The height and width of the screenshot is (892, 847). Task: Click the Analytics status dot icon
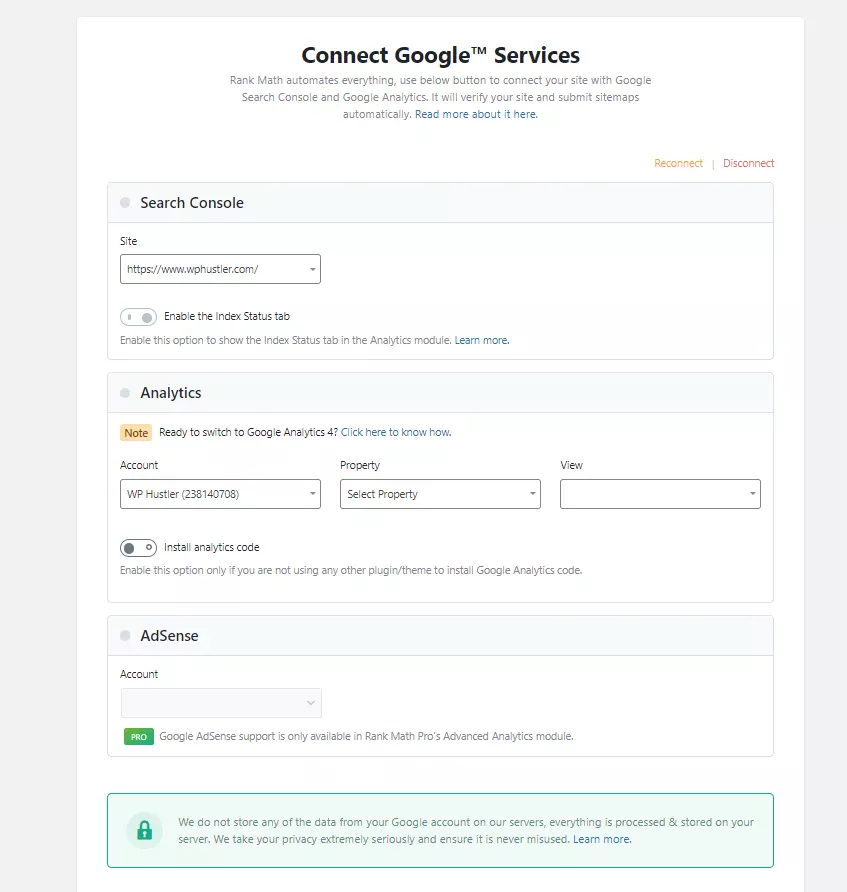(x=125, y=393)
